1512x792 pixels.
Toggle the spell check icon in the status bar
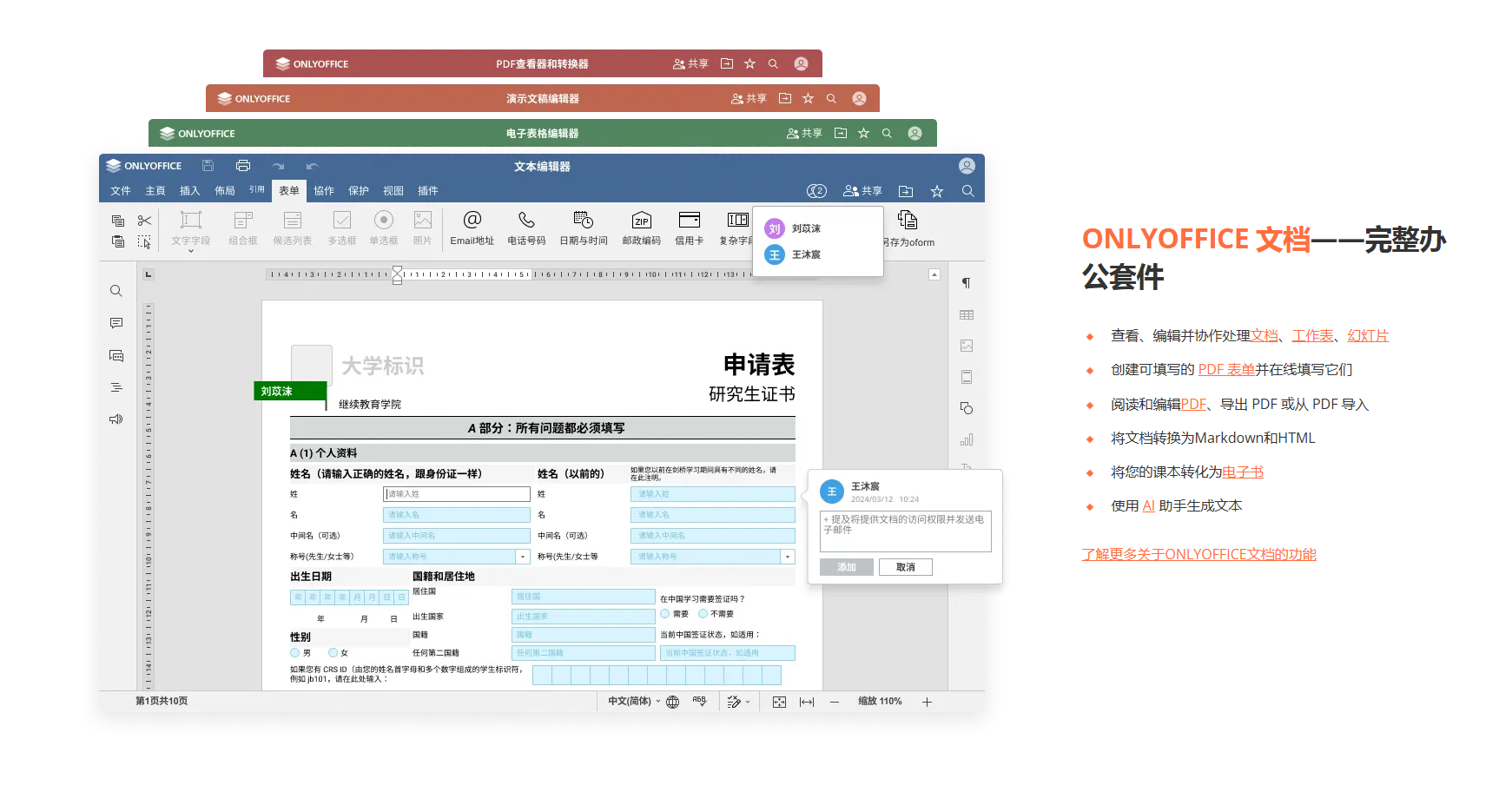tap(699, 702)
